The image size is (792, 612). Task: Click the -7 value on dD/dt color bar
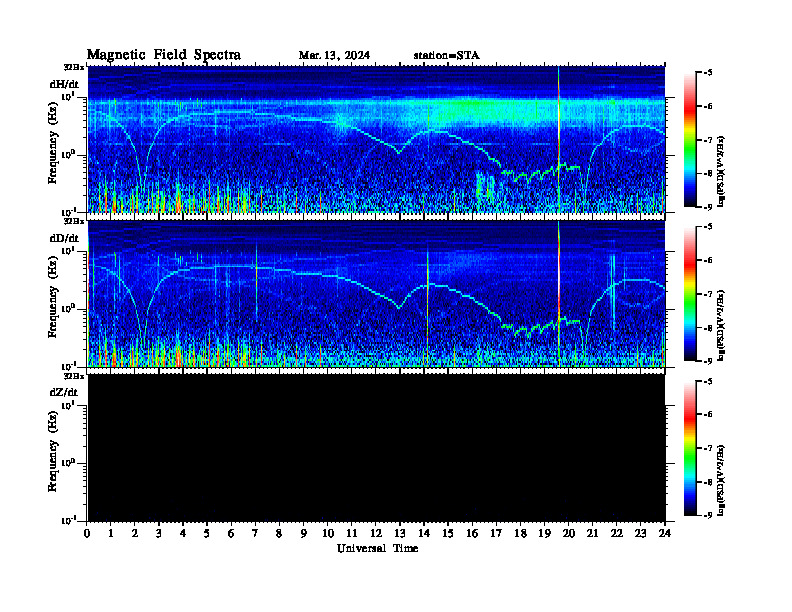tap(708, 294)
